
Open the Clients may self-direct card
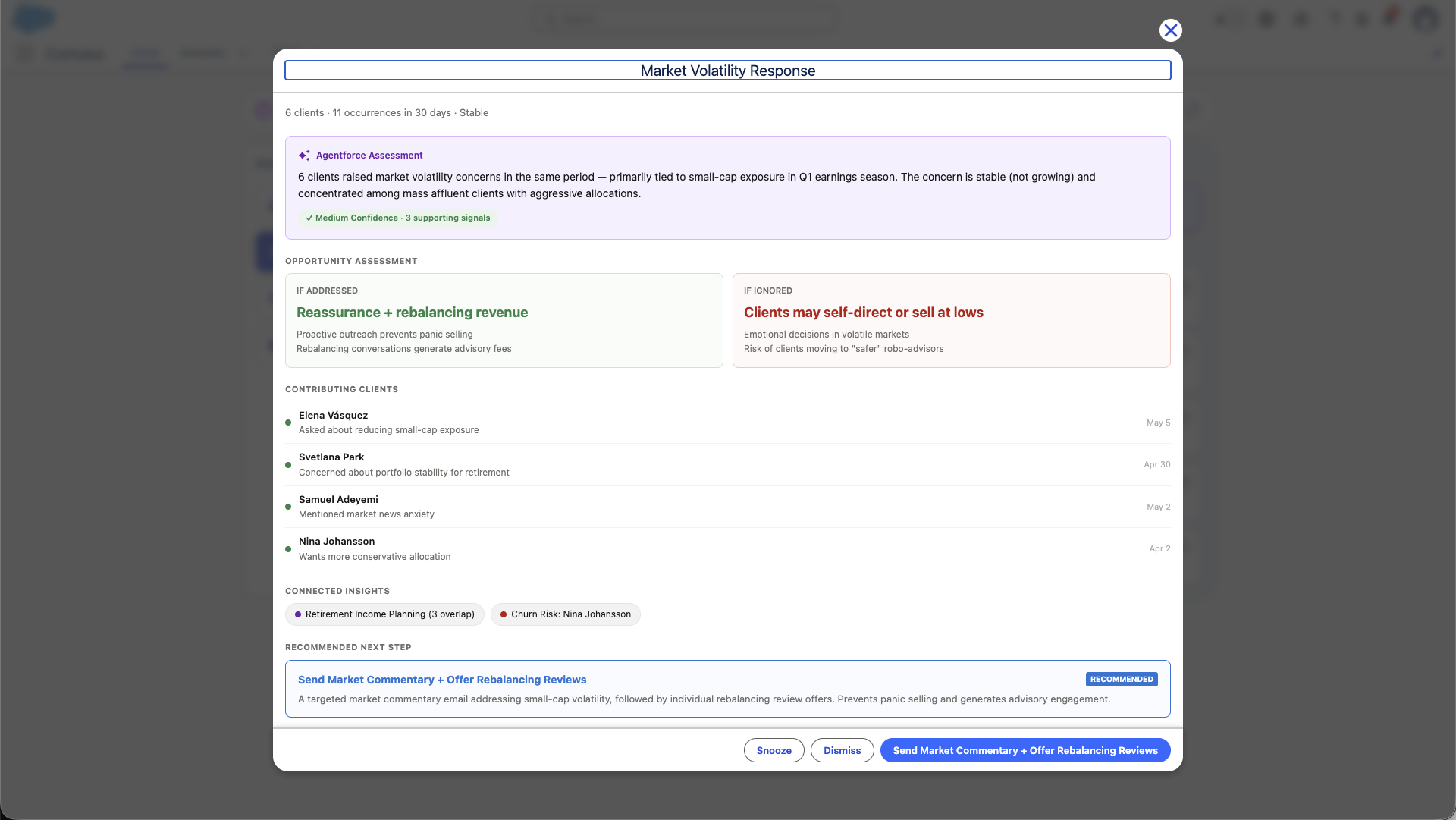click(952, 321)
